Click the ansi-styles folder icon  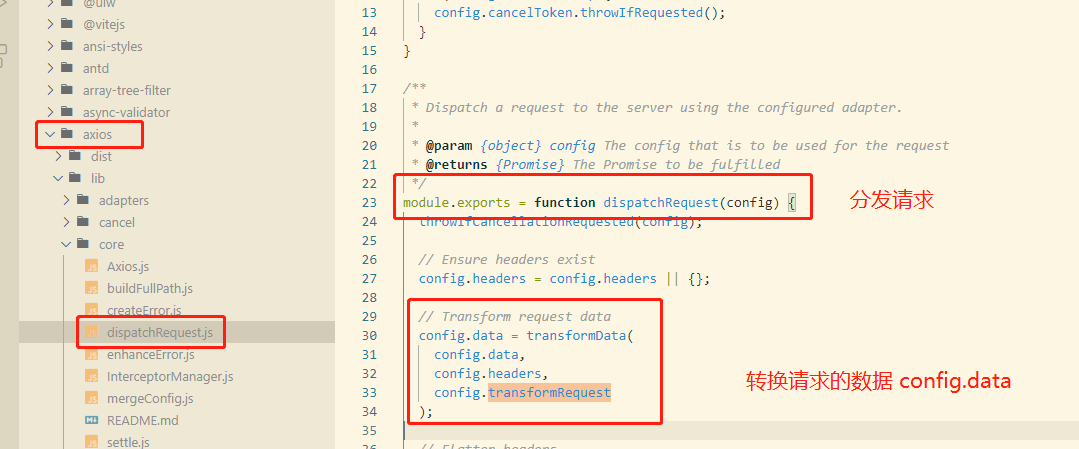(67, 46)
